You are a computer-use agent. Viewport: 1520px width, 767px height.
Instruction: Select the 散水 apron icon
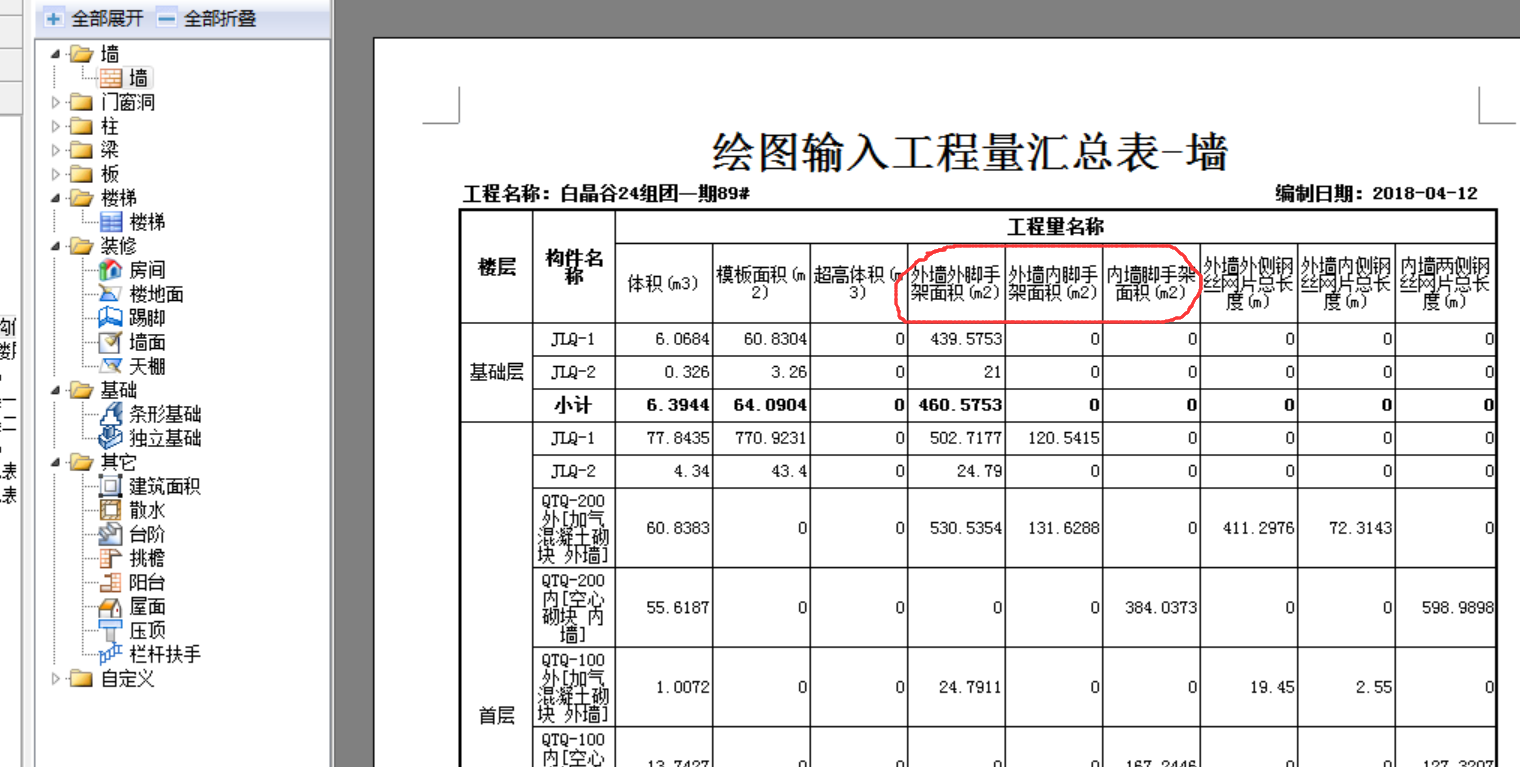coord(111,510)
